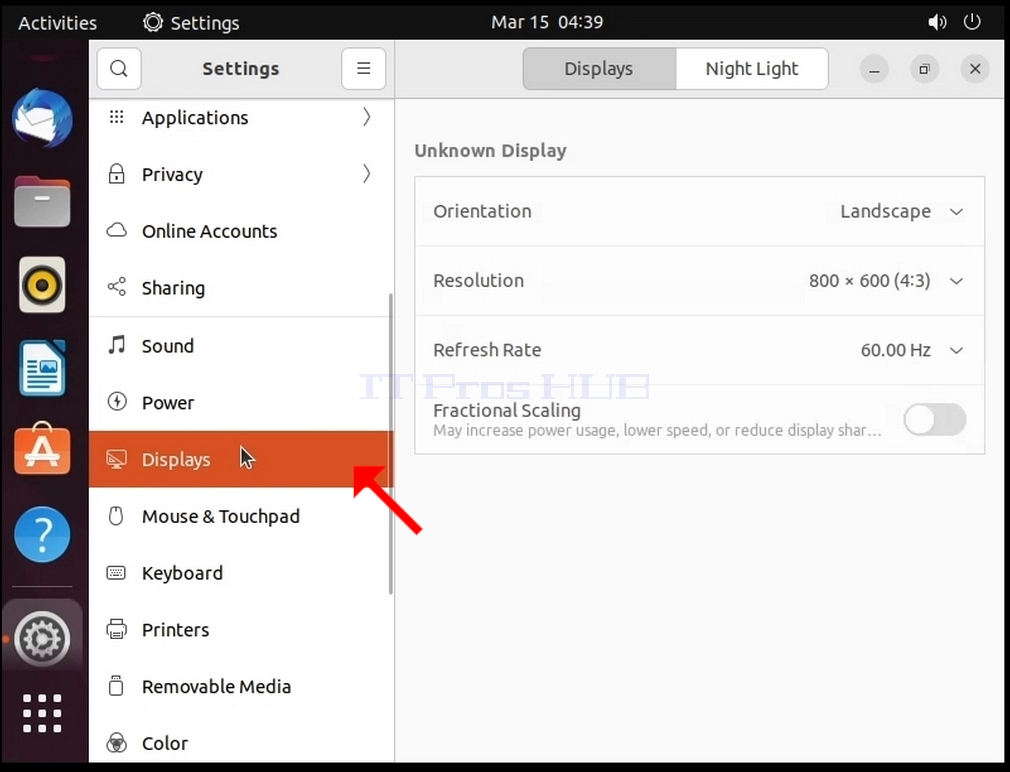Click the Applications grid icon in sidebar
Screen dimensions: 1010x772
pyautogui.click(x=117, y=117)
